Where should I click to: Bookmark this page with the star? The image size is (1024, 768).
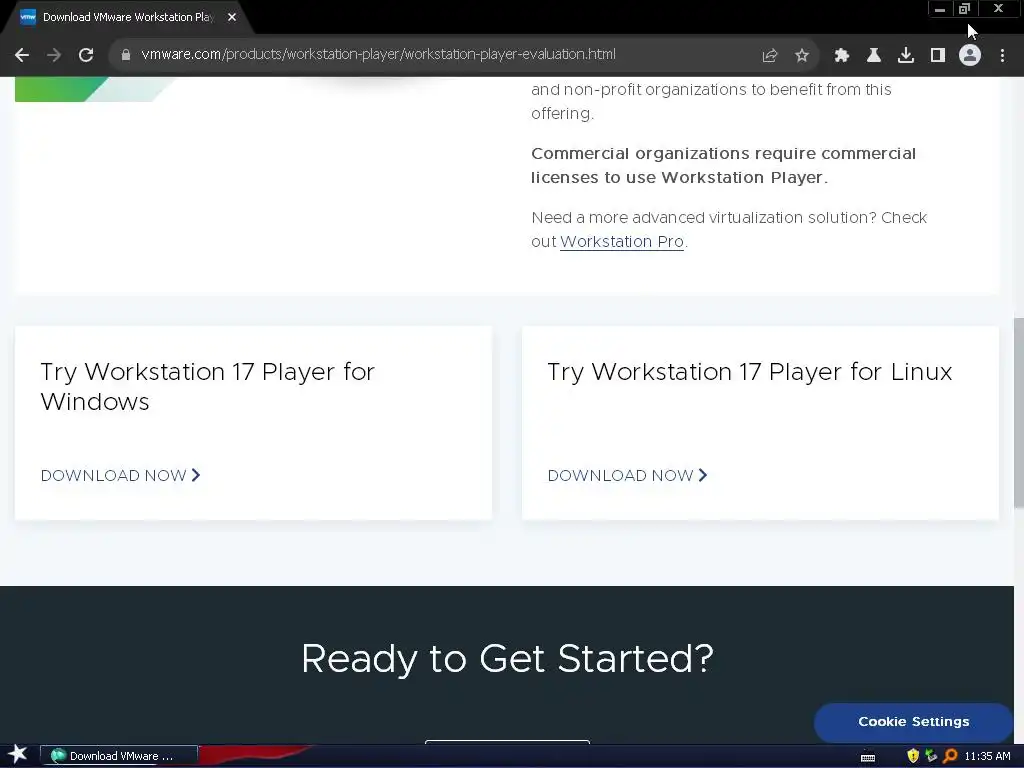802,56
